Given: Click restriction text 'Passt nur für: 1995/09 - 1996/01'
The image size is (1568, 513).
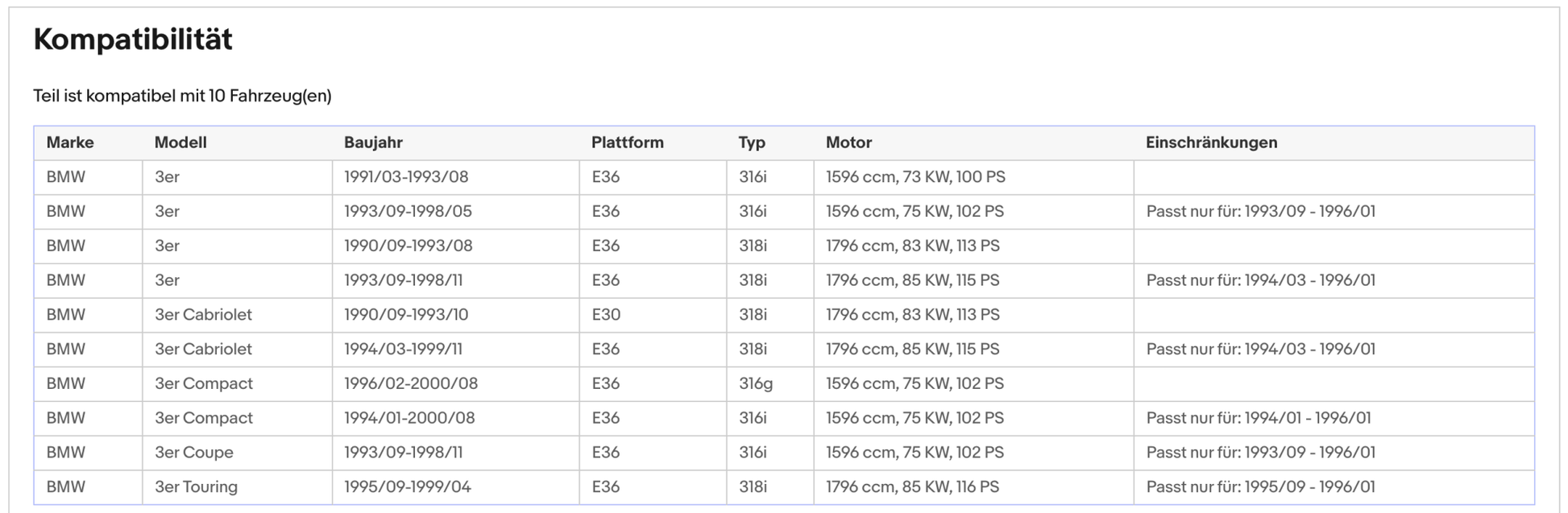Looking at the screenshot, I should [1260, 487].
